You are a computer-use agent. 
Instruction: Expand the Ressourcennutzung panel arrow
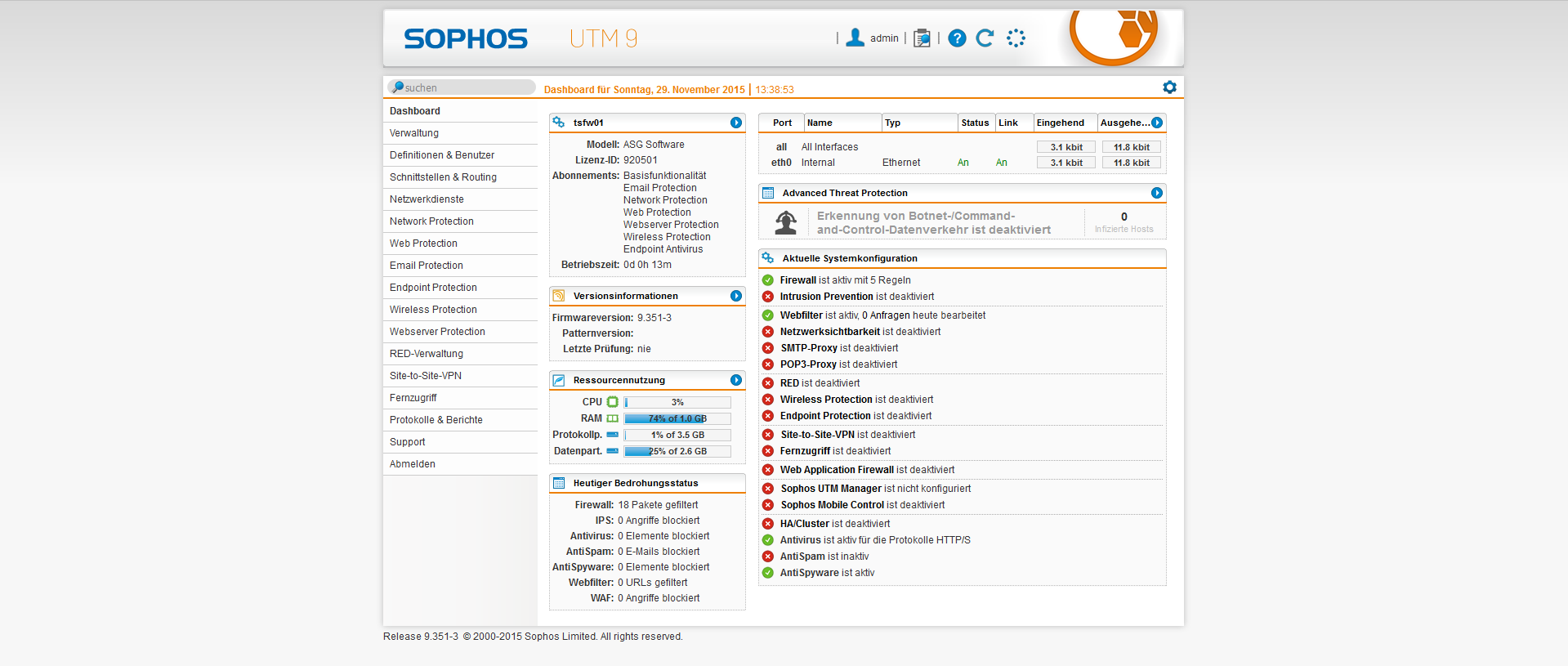[736, 380]
